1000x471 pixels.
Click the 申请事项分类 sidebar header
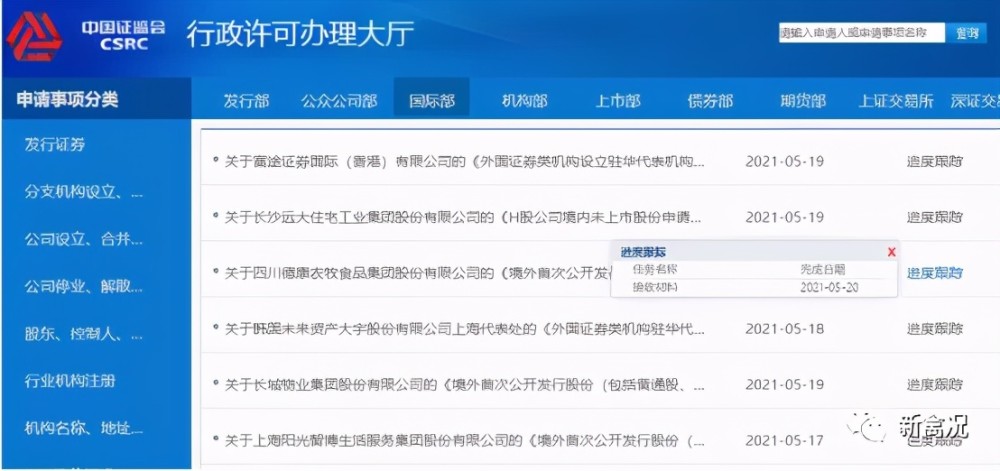point(67,100)
